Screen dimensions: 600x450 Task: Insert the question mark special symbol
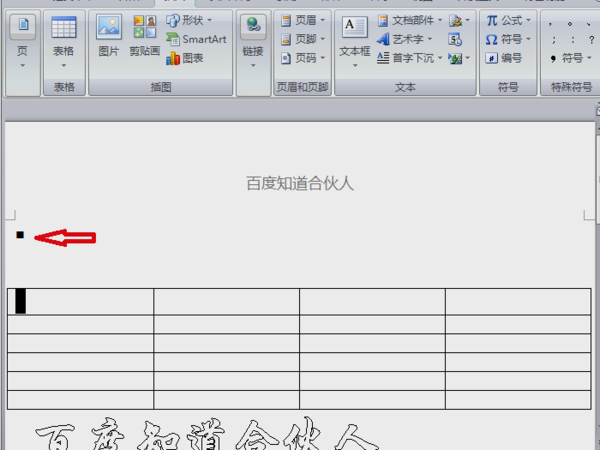592,40
